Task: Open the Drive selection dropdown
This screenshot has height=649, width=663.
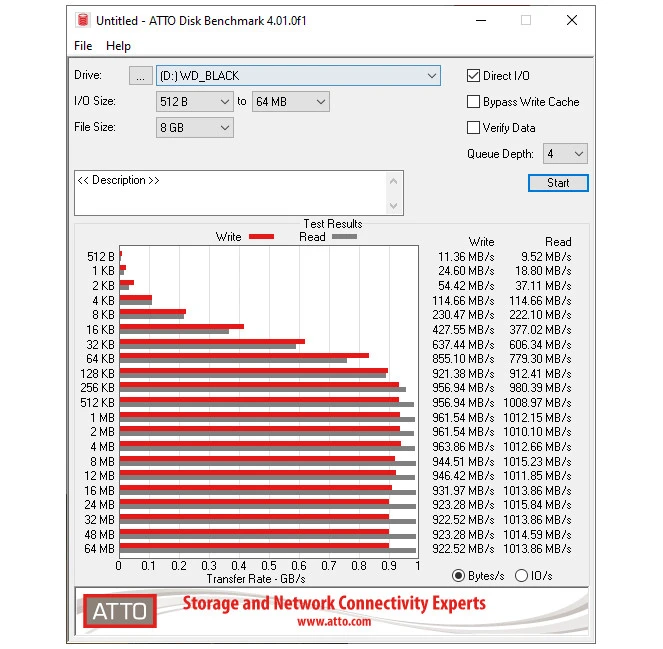Action: pyautogui.click(x=298, y=76)
